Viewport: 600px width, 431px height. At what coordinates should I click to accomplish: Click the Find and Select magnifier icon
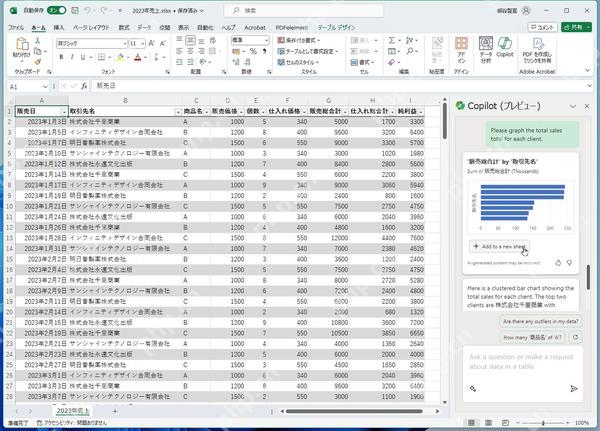410,51
